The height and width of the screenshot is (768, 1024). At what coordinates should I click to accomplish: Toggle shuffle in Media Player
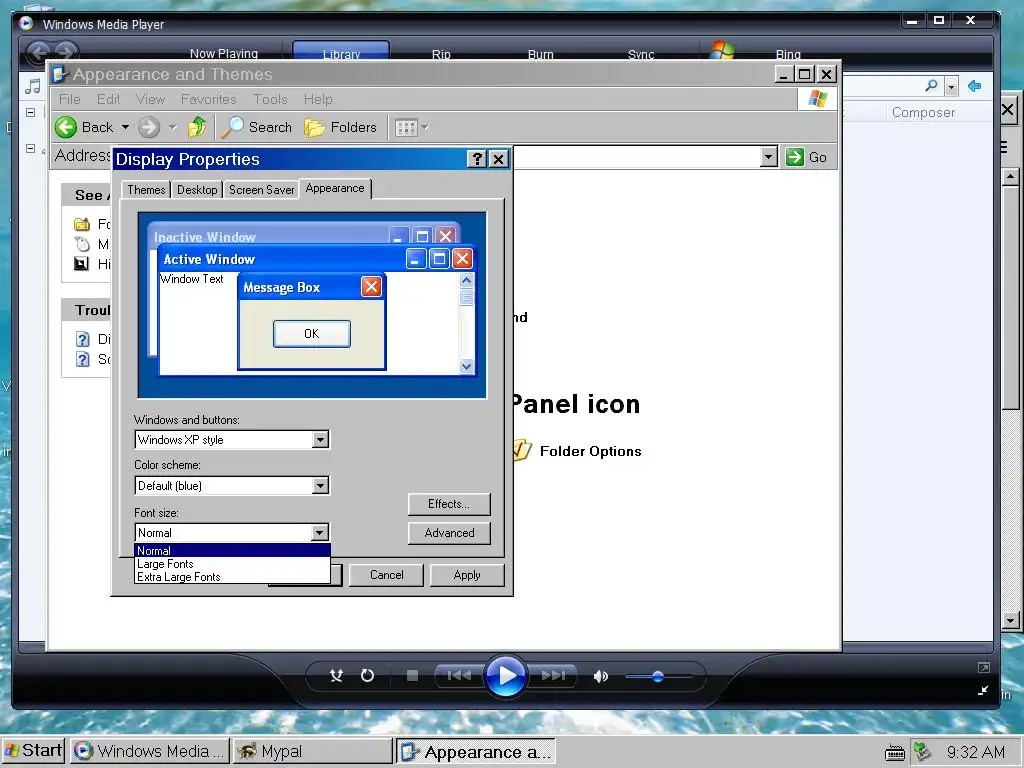336,675
